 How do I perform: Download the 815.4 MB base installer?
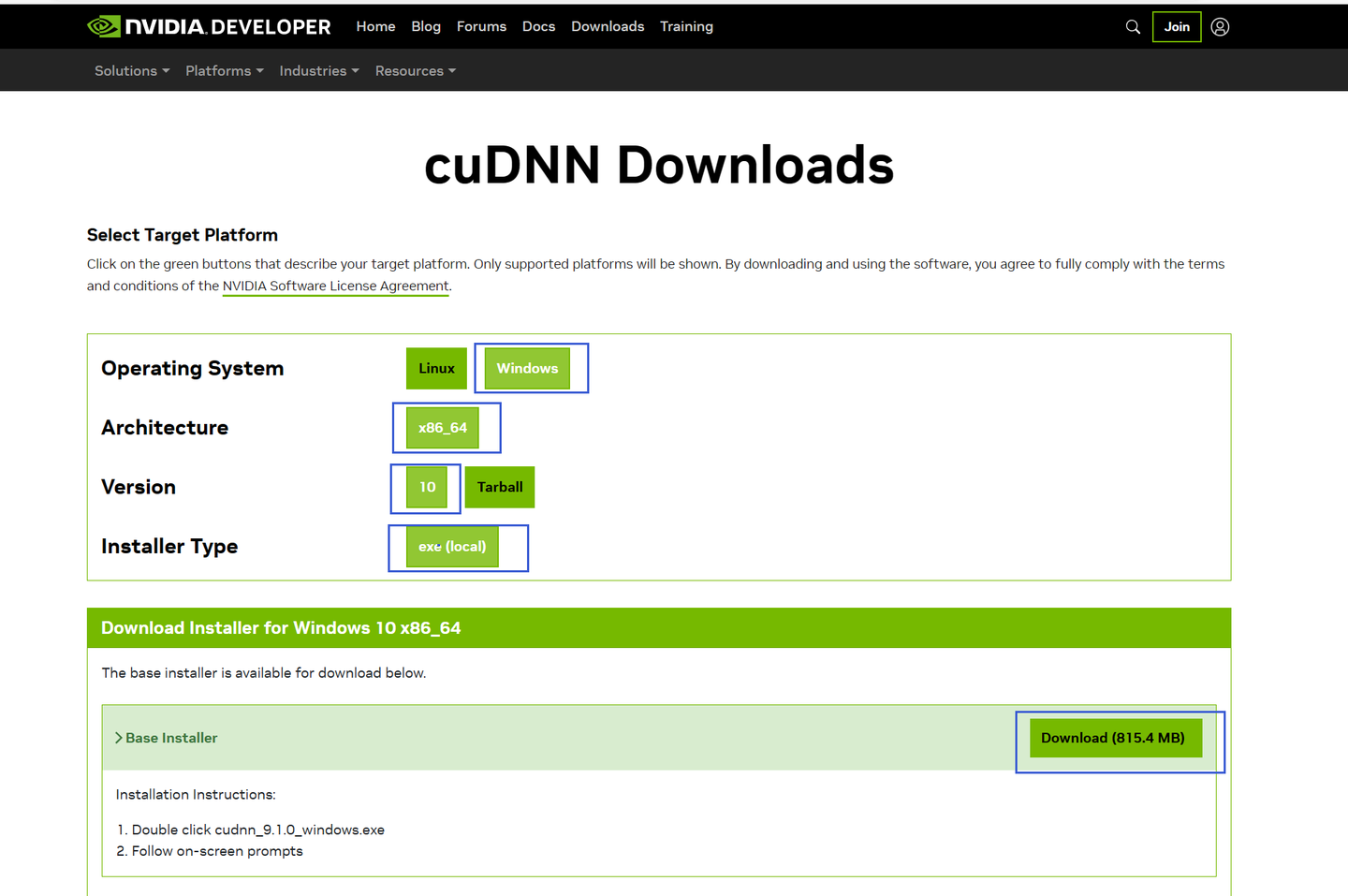pos(1114,738)
